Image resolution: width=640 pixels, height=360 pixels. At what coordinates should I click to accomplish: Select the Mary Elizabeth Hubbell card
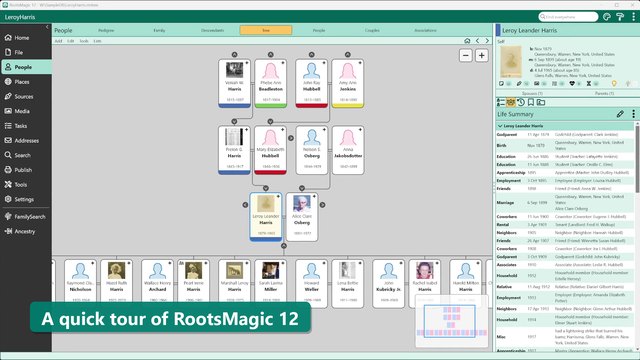click(270, 150)
